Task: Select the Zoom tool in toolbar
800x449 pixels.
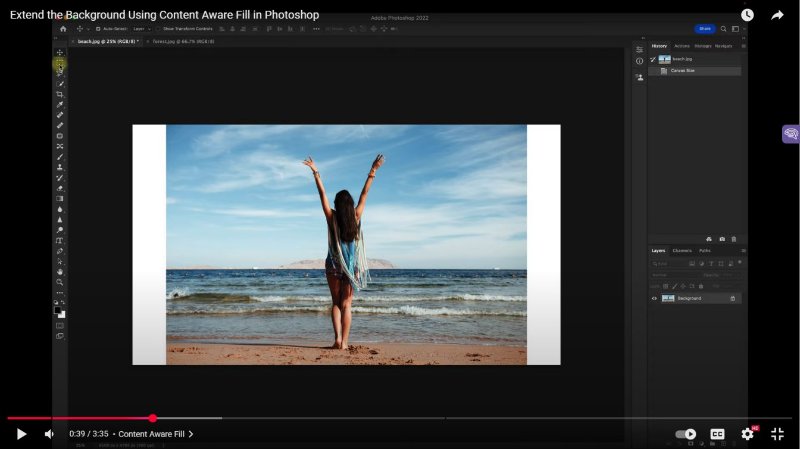Action: [60, 282]
